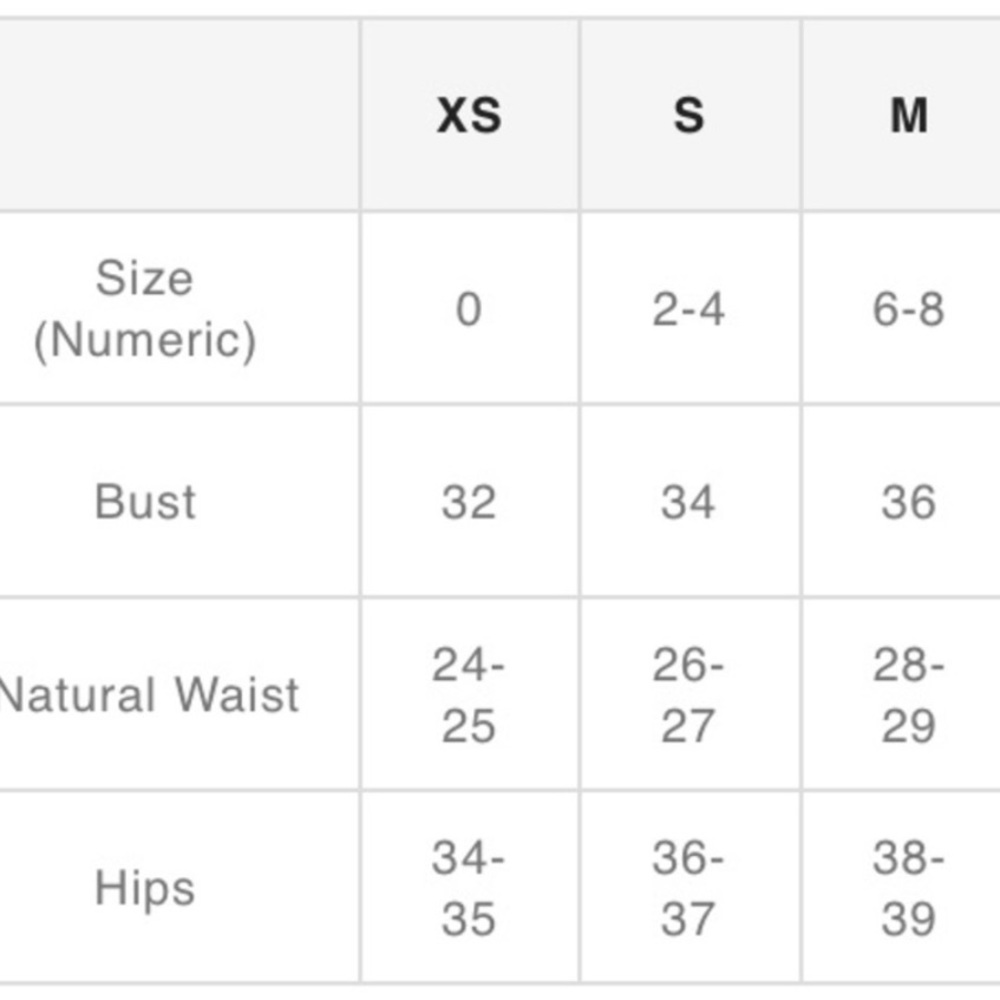1000x1000 pixels.
Task: Click the numeric size 0 cell
Action: pos(469,309)
